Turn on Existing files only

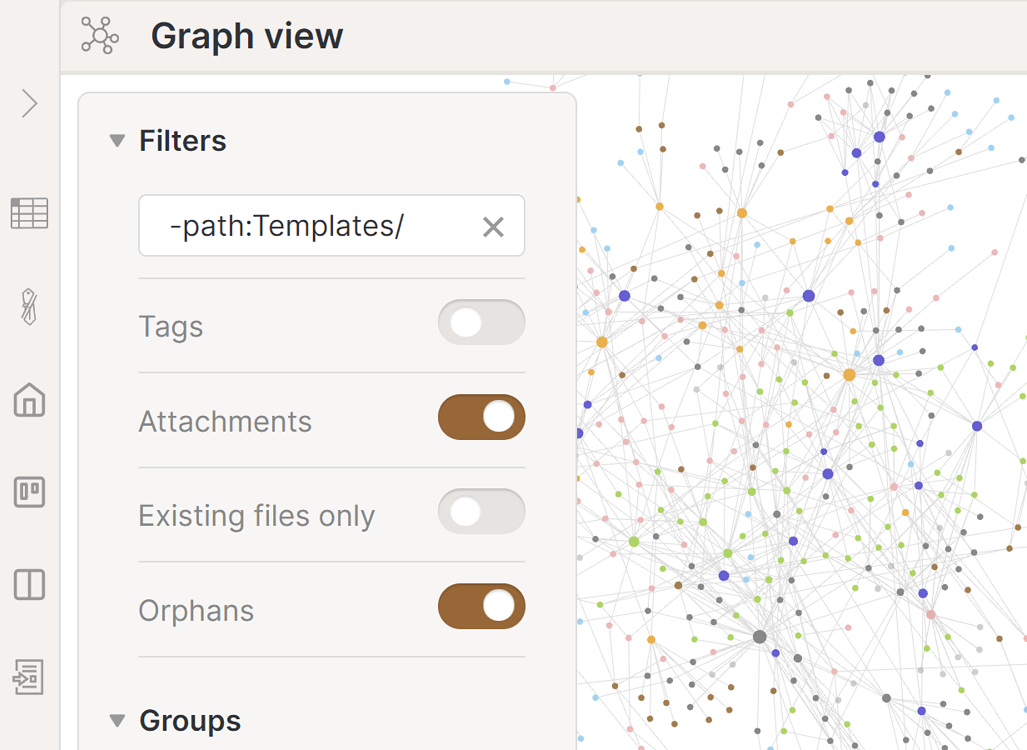tap(481, 512)
